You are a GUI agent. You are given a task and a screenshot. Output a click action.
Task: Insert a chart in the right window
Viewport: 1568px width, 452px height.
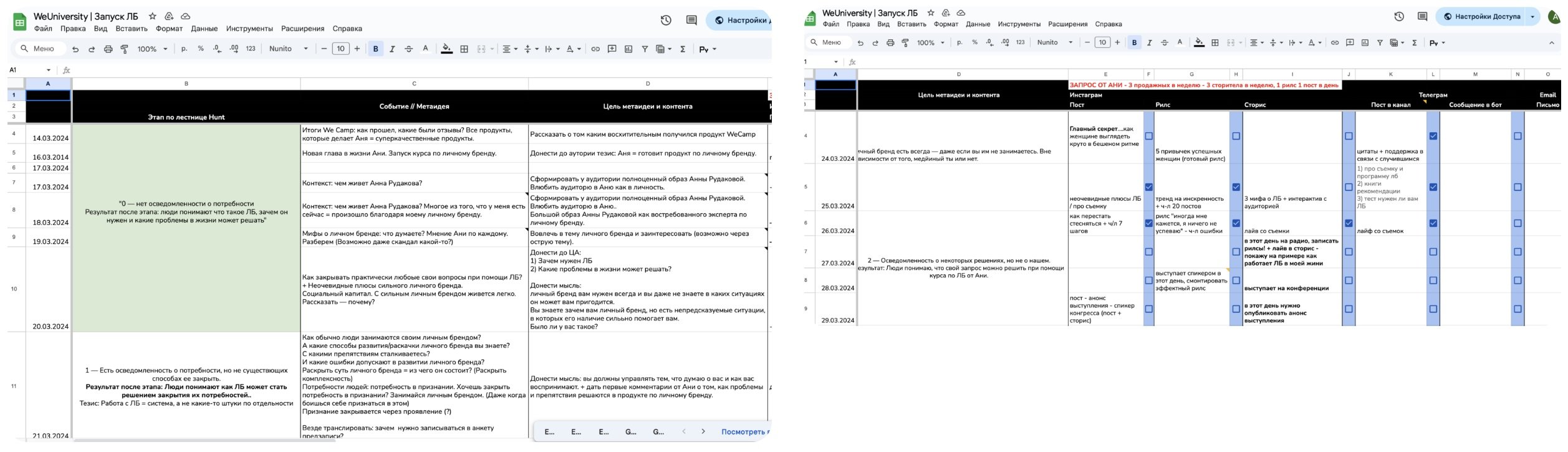1365,42
